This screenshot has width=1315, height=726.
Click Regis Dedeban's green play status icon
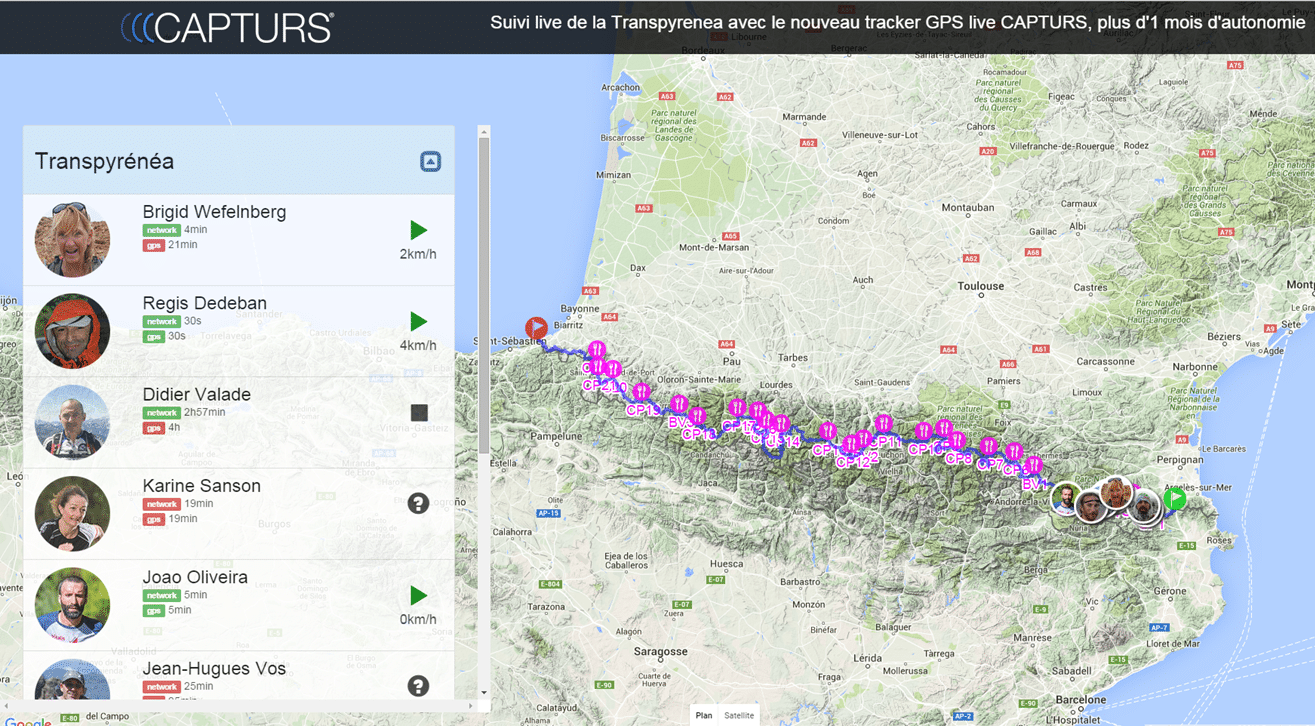(418, 322)
